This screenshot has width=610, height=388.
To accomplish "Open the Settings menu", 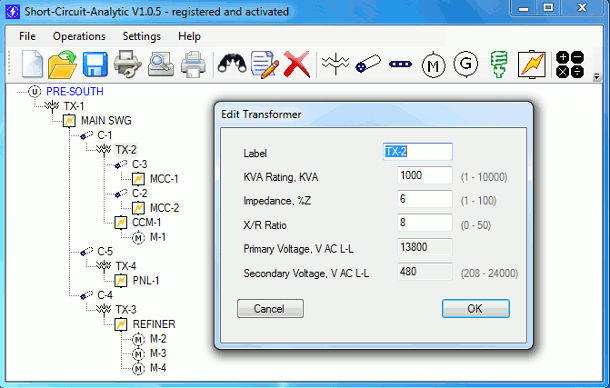I will click(142, 36).
